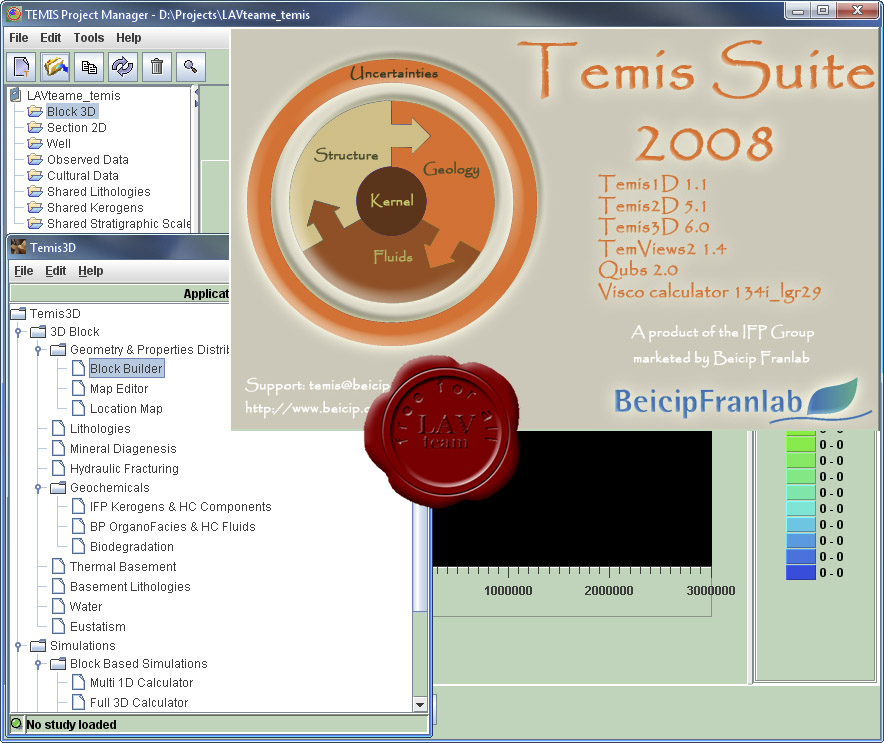
Task: Select BP OrganoFacies & HC Fluids item
Action: (173, 526)
